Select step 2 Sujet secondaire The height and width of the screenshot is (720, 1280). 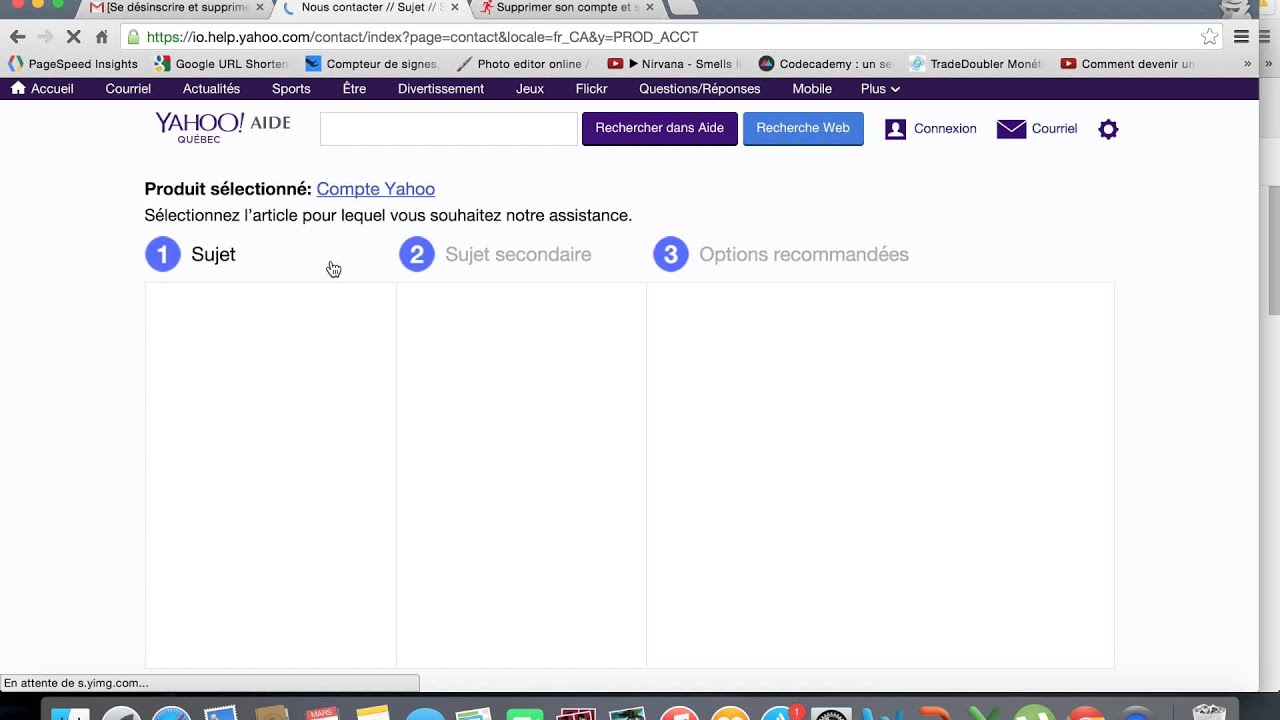(495, 254)
